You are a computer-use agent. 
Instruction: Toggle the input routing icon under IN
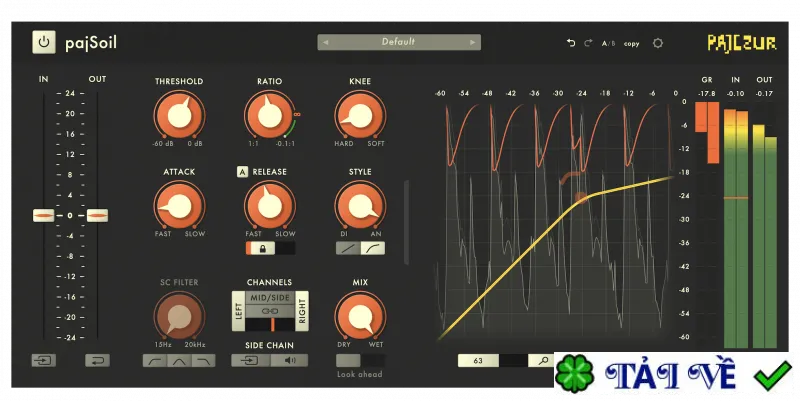click(x=43, y=361)
